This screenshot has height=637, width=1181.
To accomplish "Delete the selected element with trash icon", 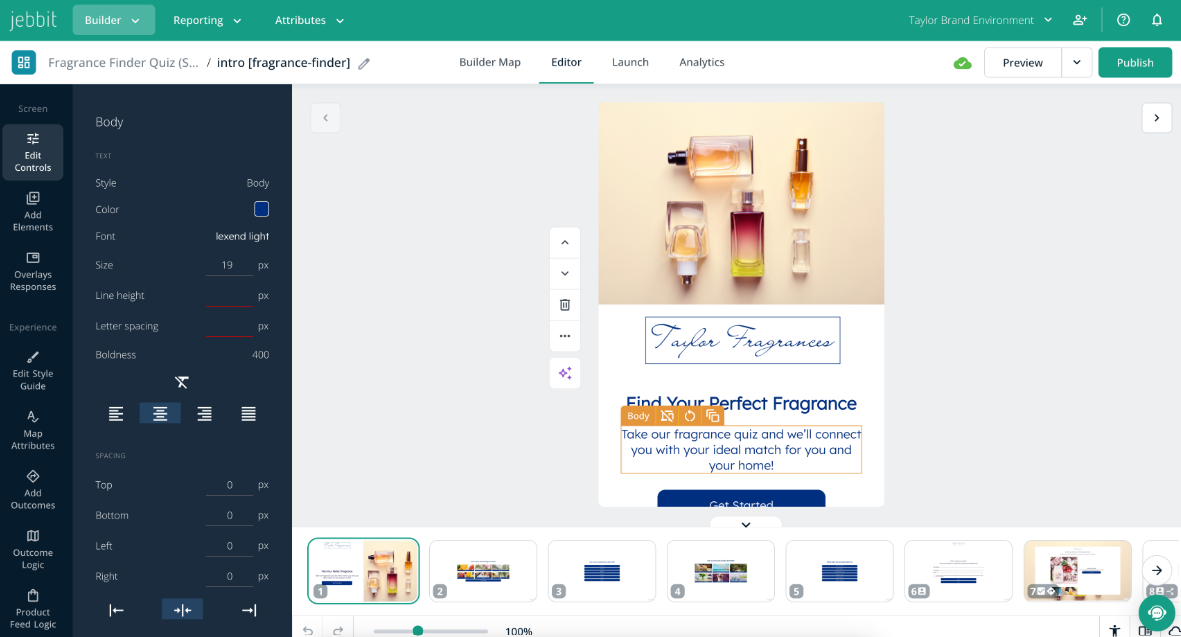I will tap(565, 305).
